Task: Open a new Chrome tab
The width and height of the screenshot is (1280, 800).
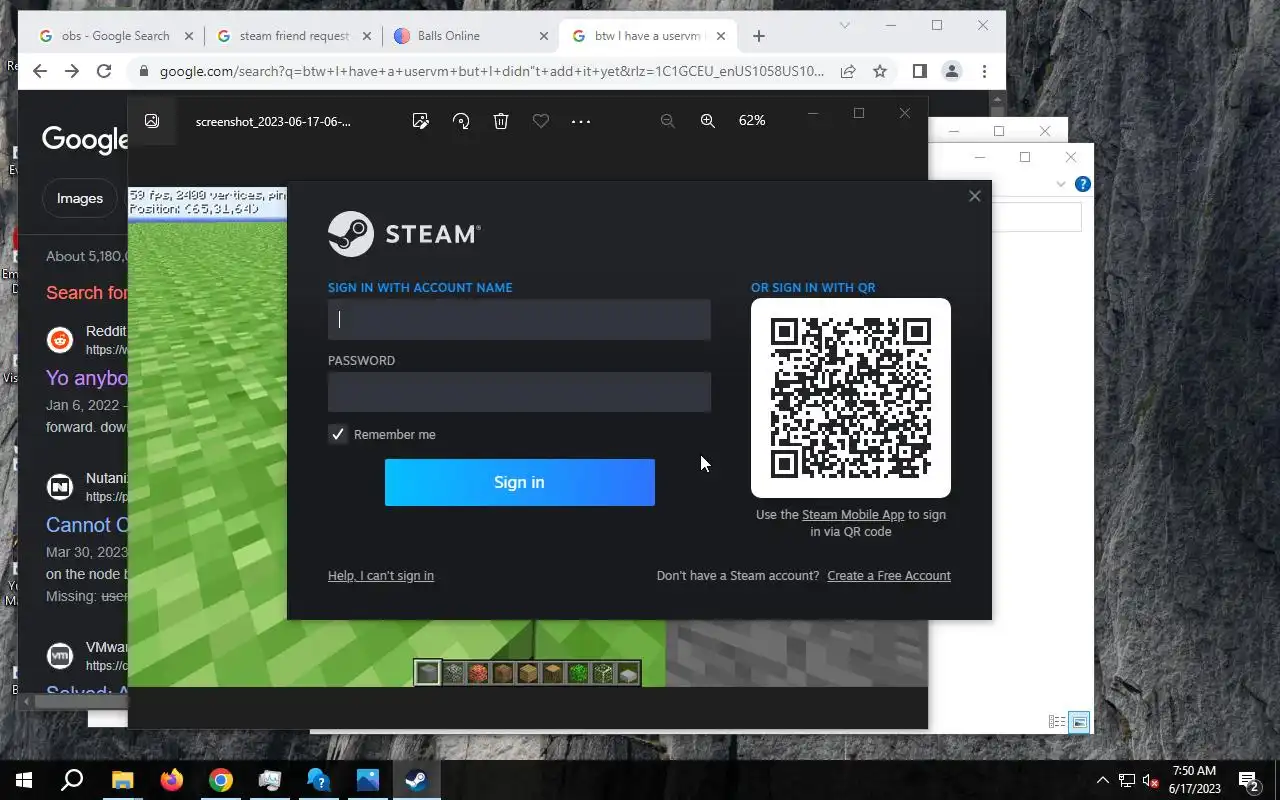Action: point(759,36)
